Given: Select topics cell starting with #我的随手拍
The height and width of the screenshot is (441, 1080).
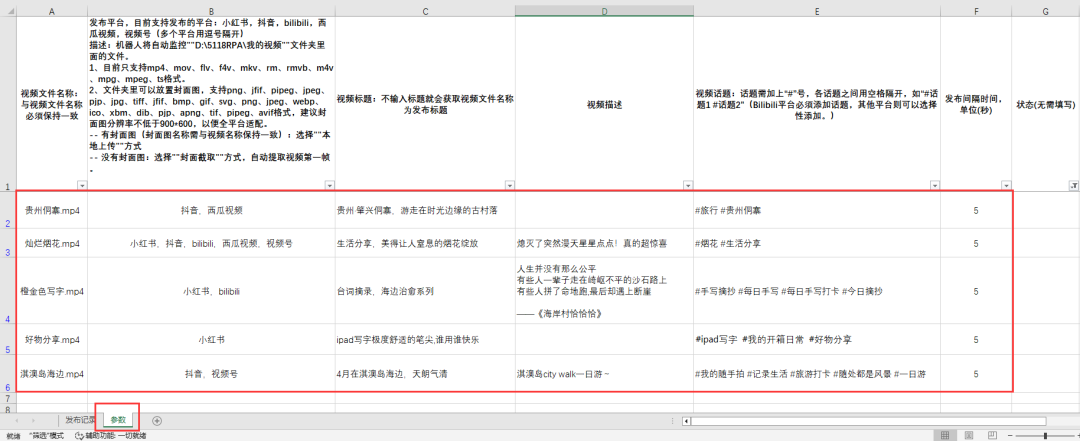Looking at the screenshot, I should pyautogui.click(x=817, y=373).
